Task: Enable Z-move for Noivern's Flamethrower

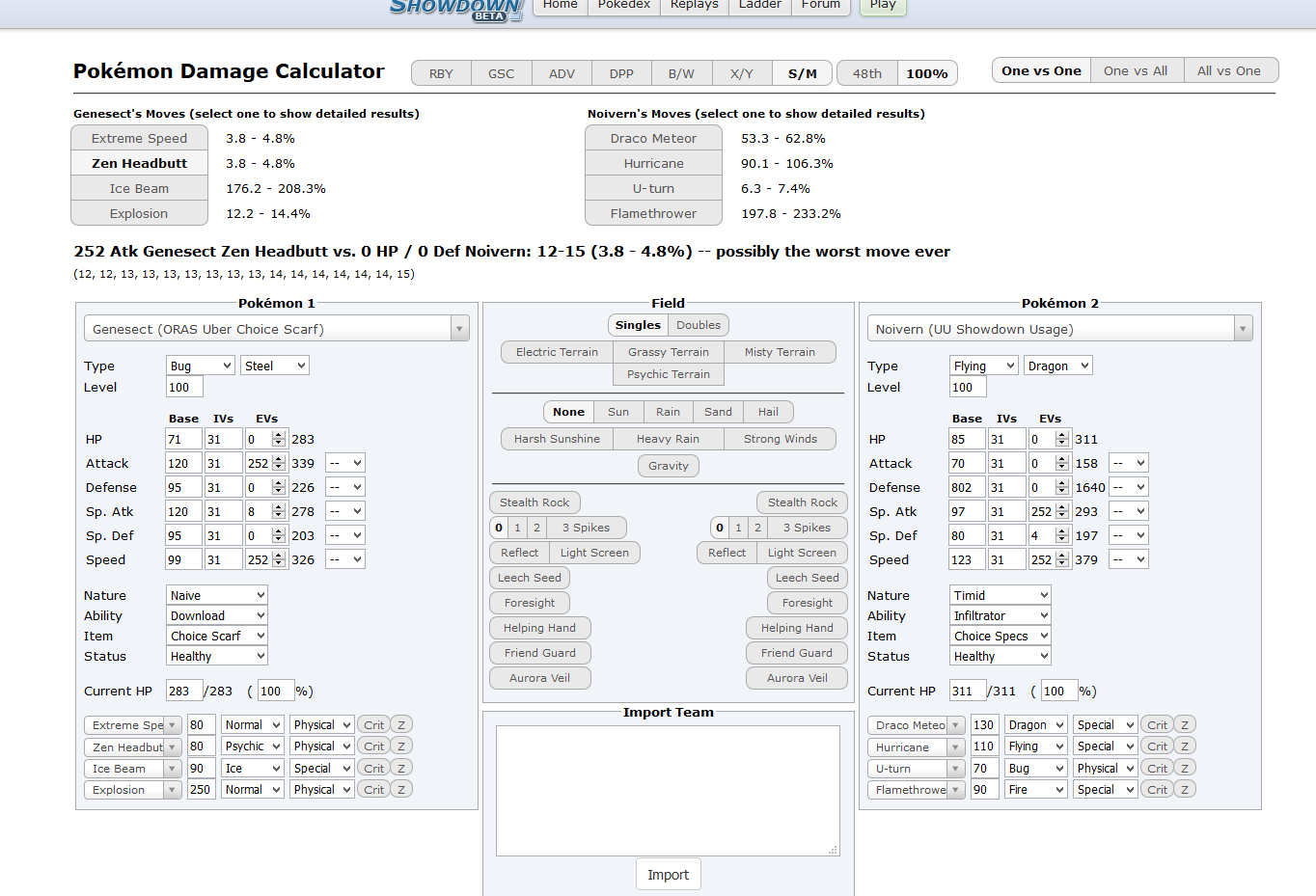Action: (x=1185, y=789)
